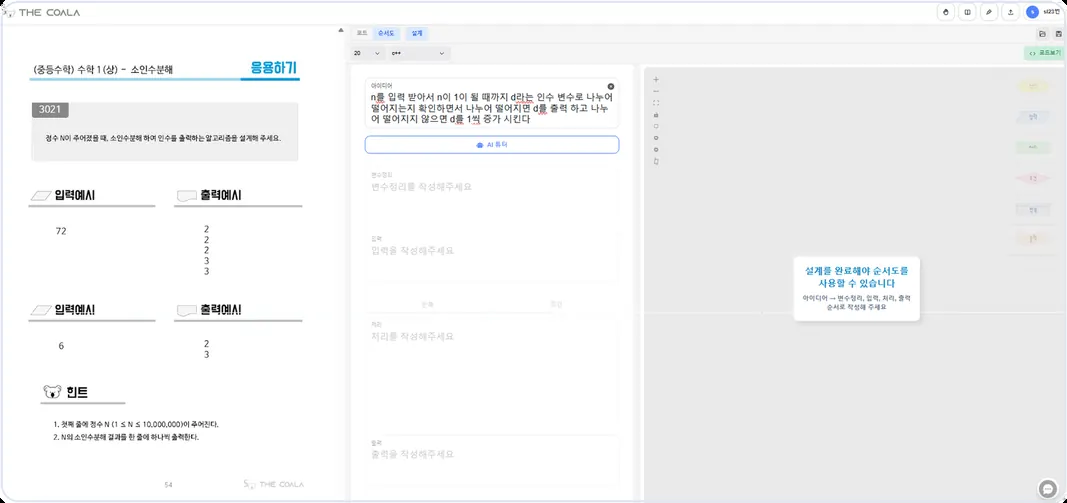Click the save-all icon in tab bar
1067x503 pixels.
(x=1043, y=33)
